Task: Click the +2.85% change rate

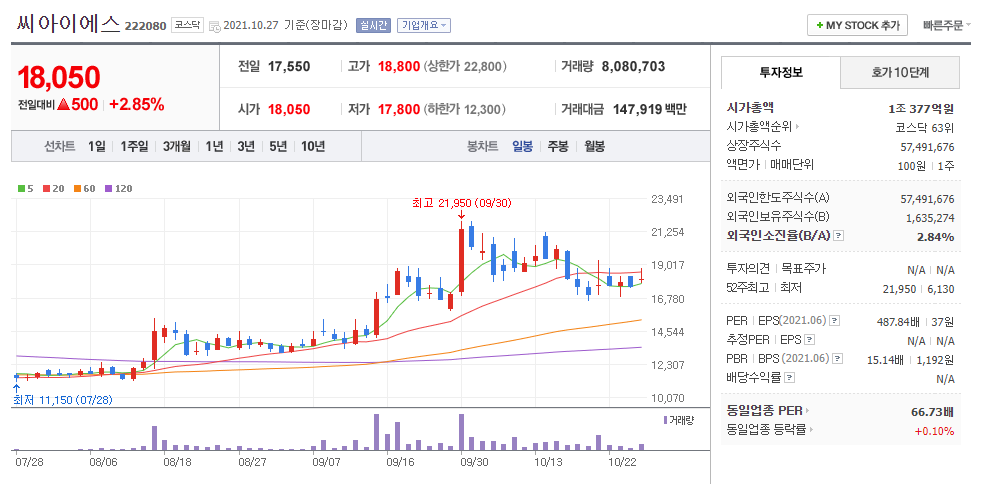Action: pyautogui.click(x=136, y=105)
